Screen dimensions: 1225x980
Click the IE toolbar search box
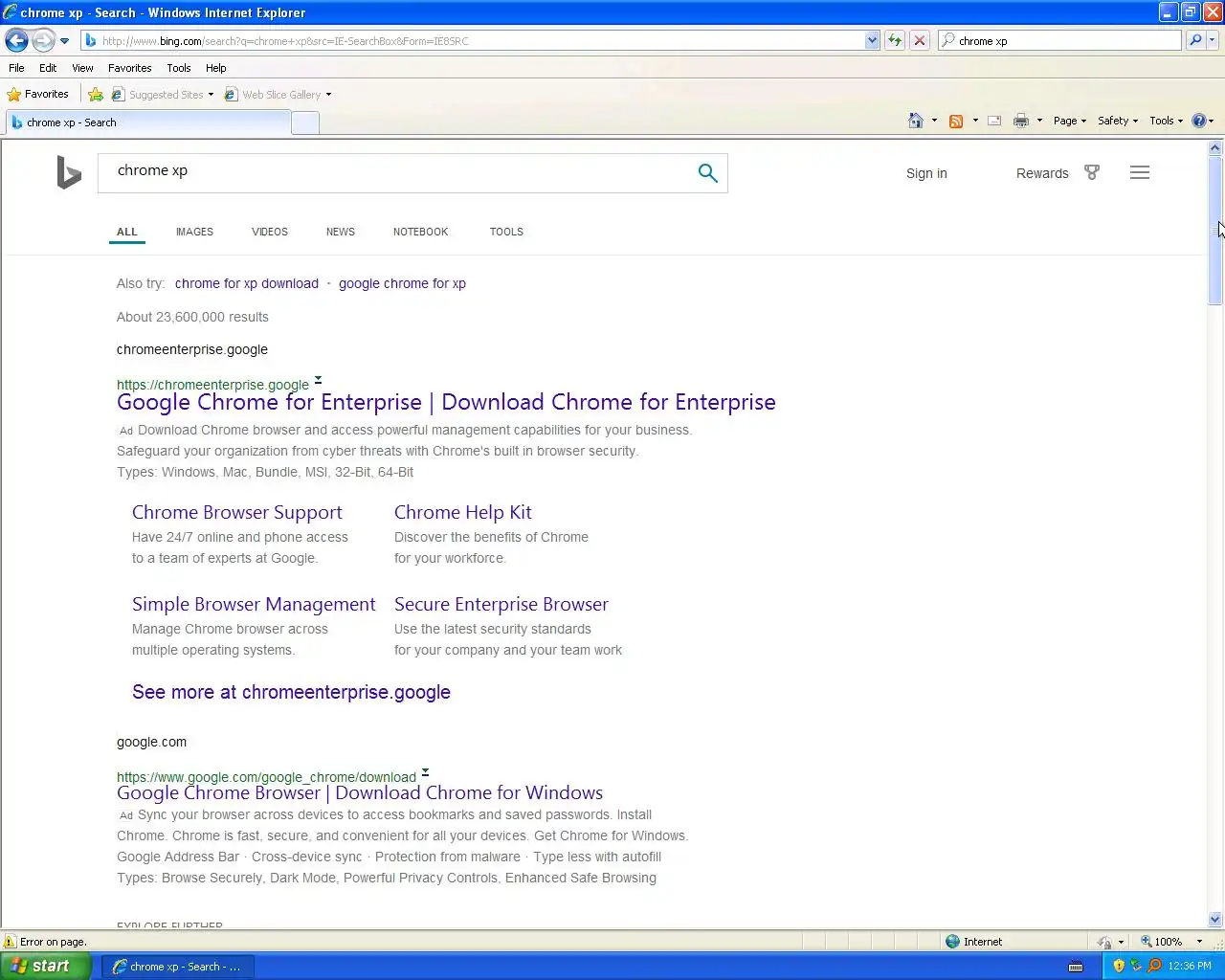click(x=1059, y=41)
